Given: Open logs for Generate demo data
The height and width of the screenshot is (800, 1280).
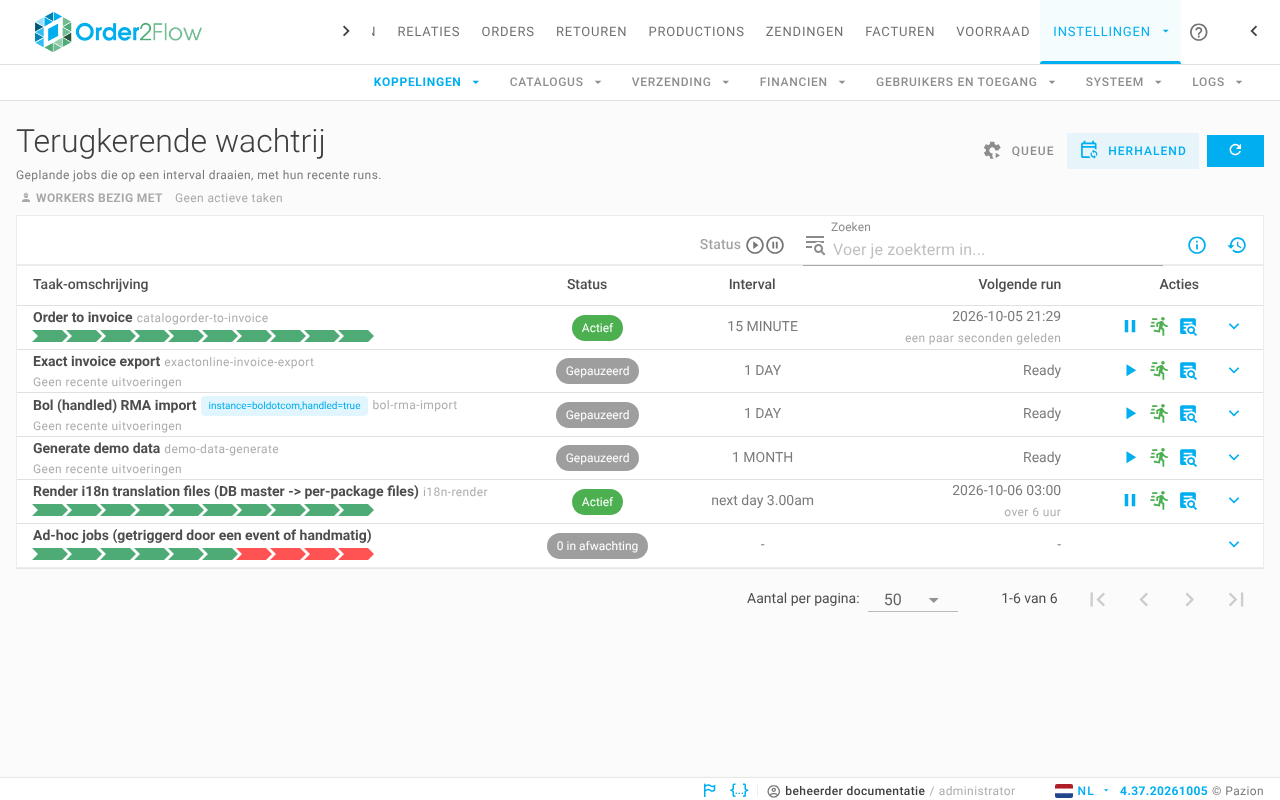Looking at the screenshot, I should 1188,457.
